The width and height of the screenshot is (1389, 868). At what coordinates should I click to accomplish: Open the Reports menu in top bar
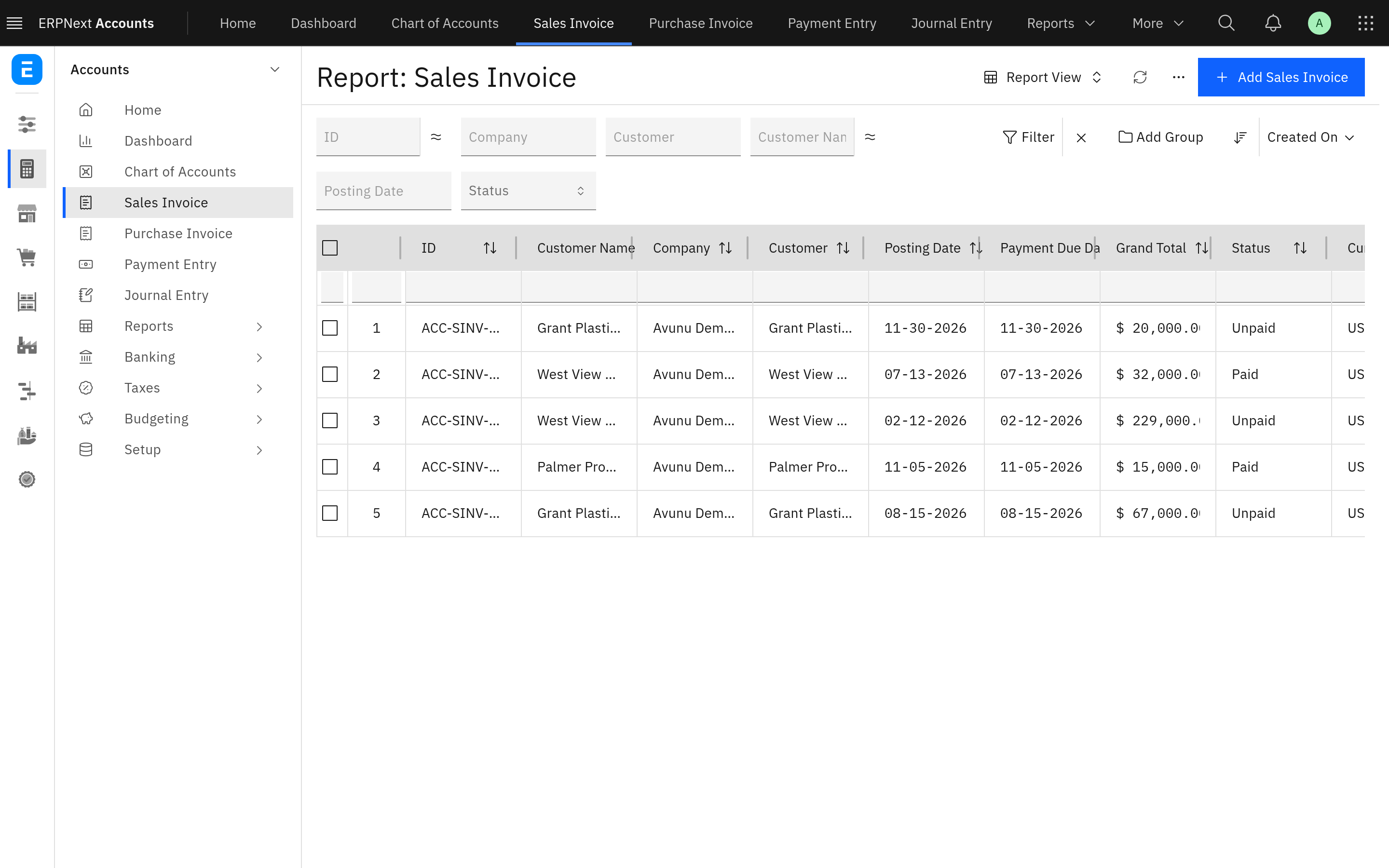tap(1061, 23)
